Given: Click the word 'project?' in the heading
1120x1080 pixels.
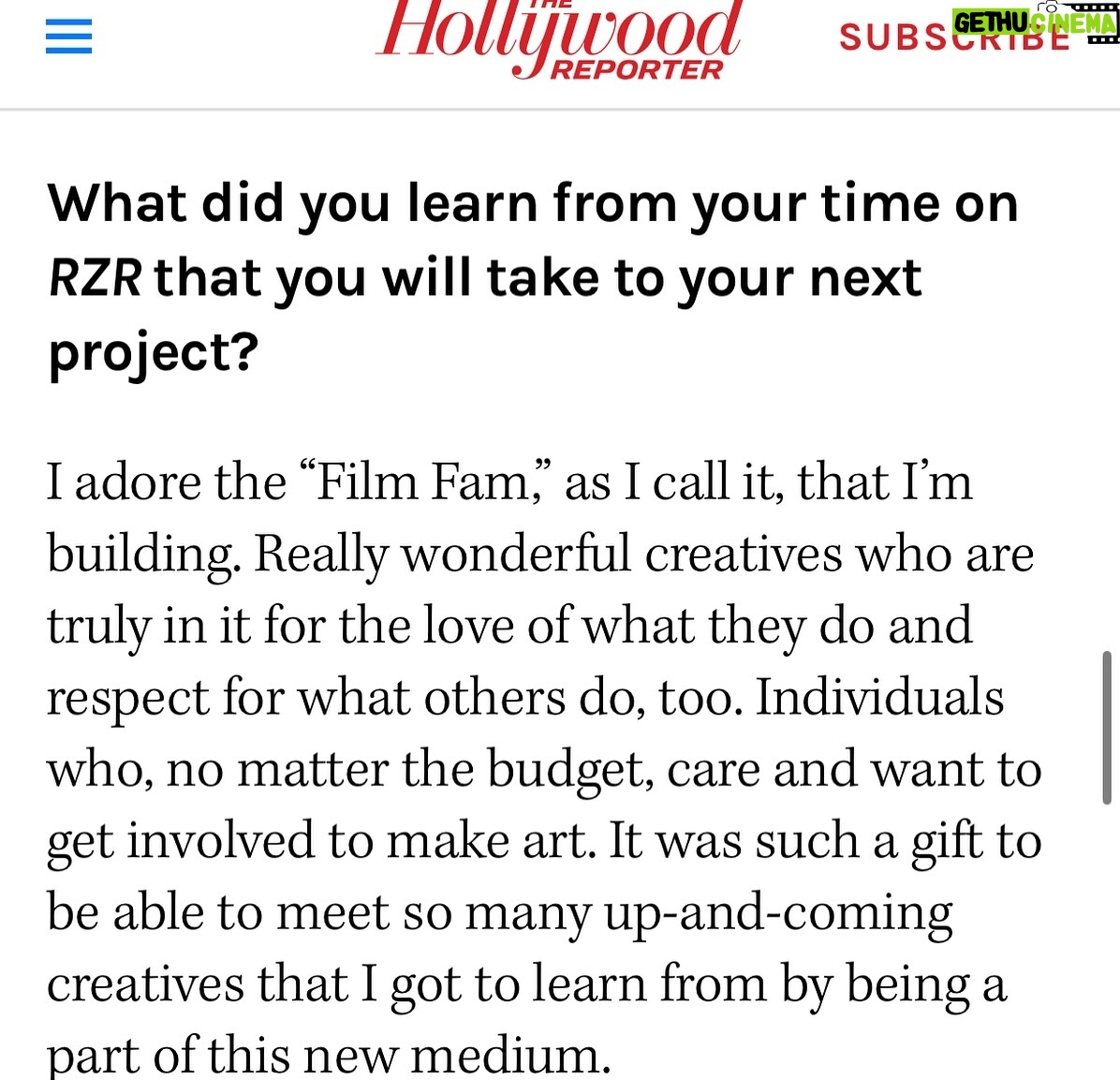Looking at the screenshot, I should (153, 353).
